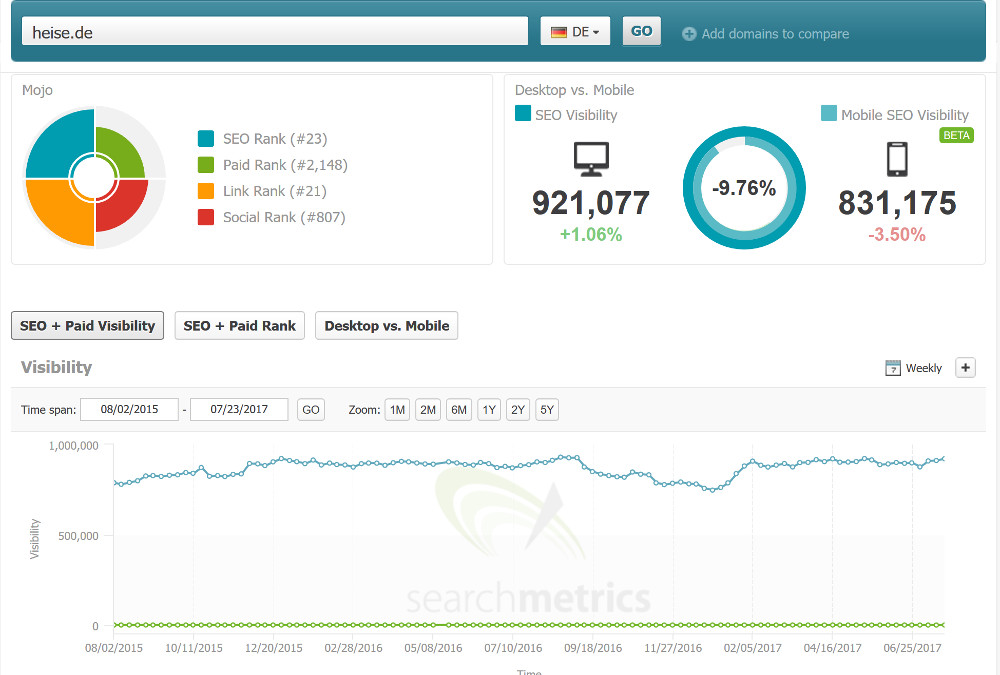
Task: Click the green Paid Rank color swatch
Action: [x=204, y=165]
